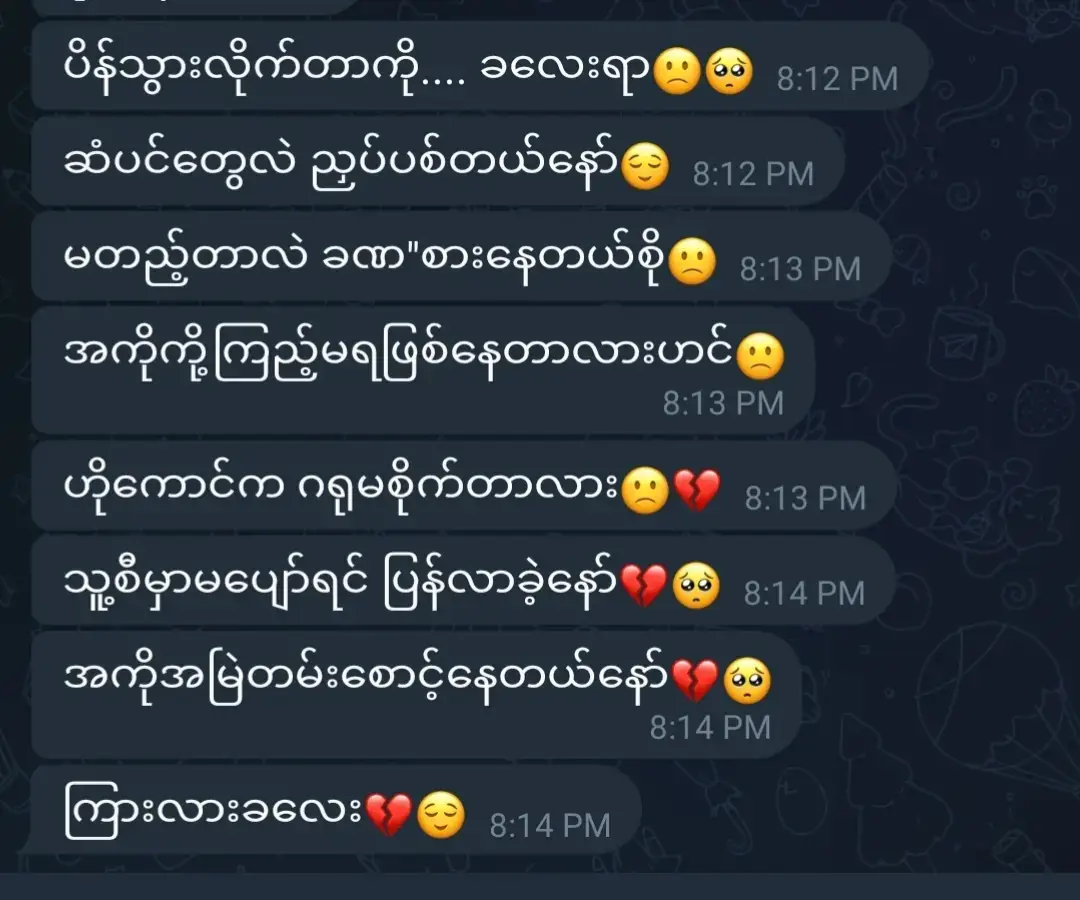This screenshot has height=900, width=1080.
Task: Click the relieved face emoji in the last message
Action: (441, 814)
